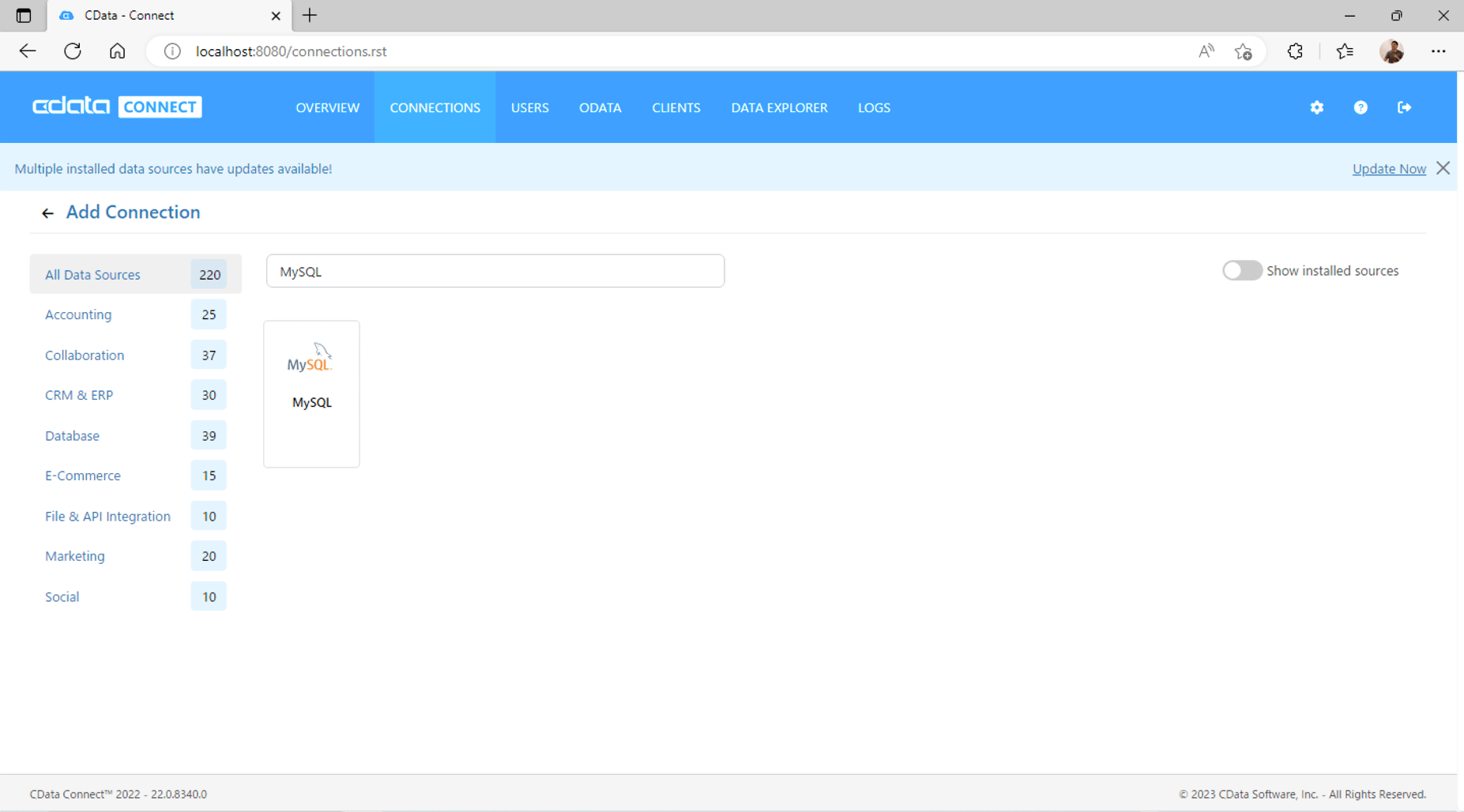Click the Update Now link
The height and width of the screenshot is (812, 1464).
[x=1389, y=169]
